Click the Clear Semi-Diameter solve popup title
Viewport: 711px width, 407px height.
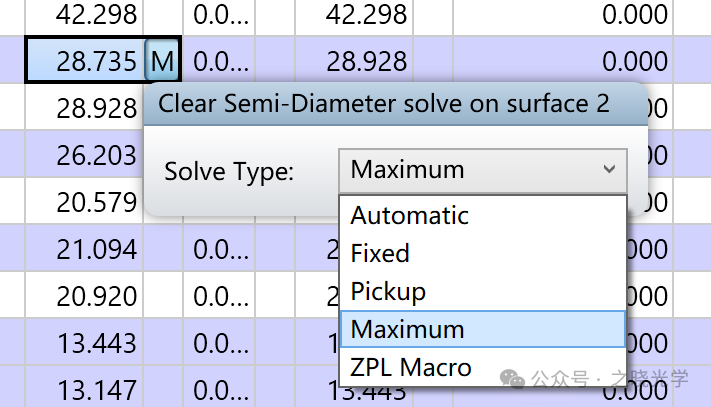click(x=384, y=104)
